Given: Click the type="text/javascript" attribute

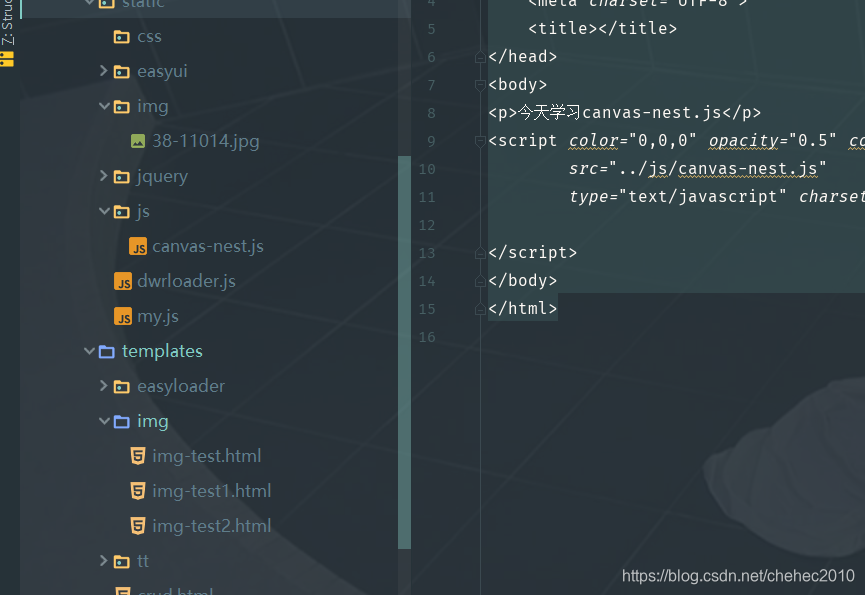Looking at the screenshot, I should click(x=677, y=197).
